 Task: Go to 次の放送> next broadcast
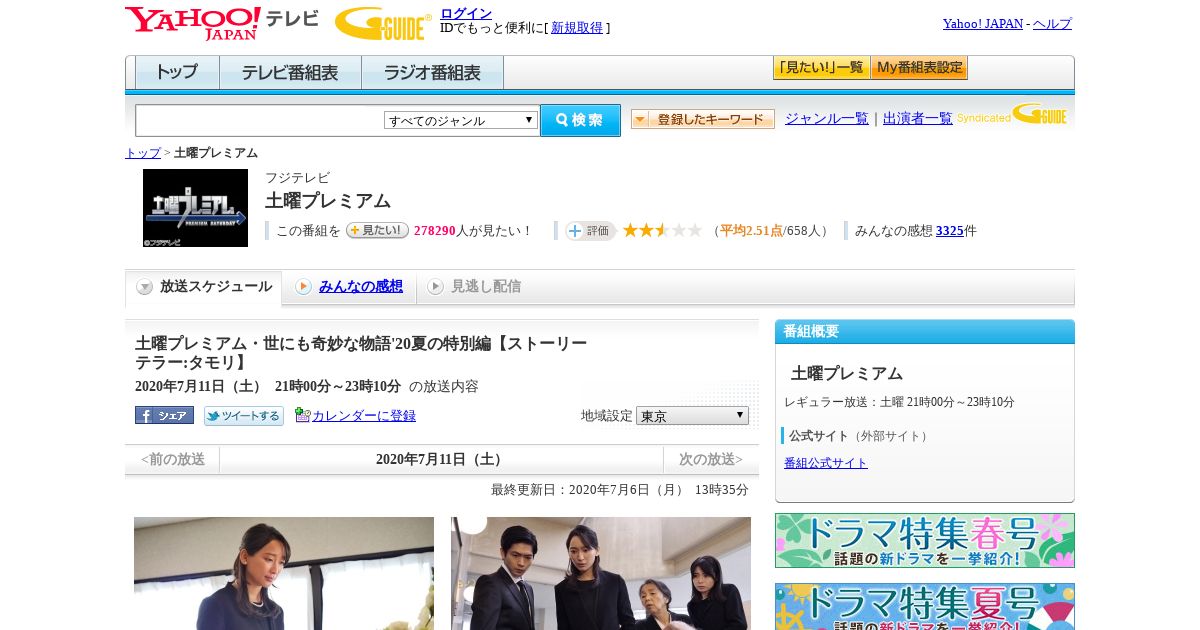(x=711, y=459)
